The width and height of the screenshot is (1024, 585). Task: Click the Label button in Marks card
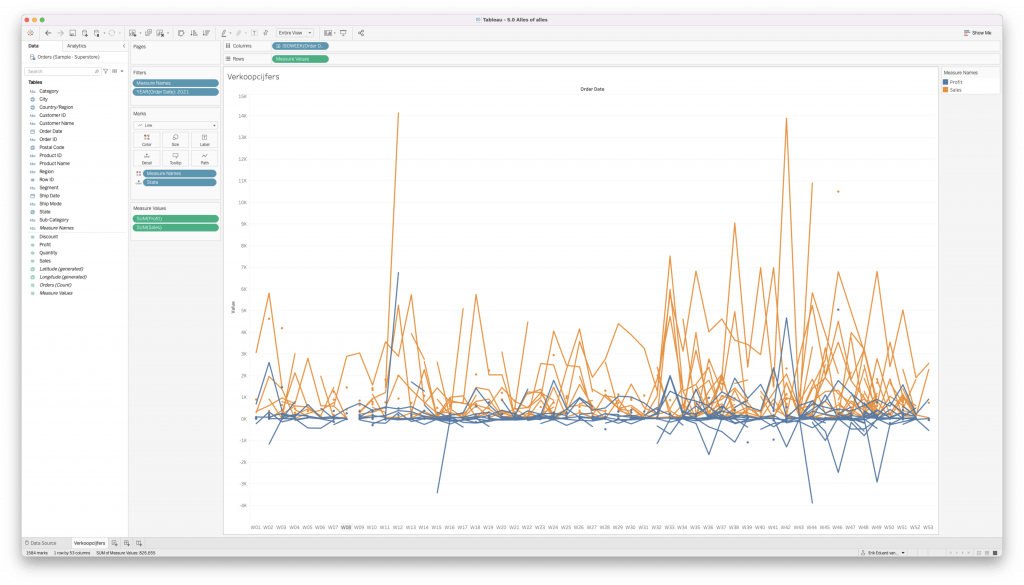point(204,139)
